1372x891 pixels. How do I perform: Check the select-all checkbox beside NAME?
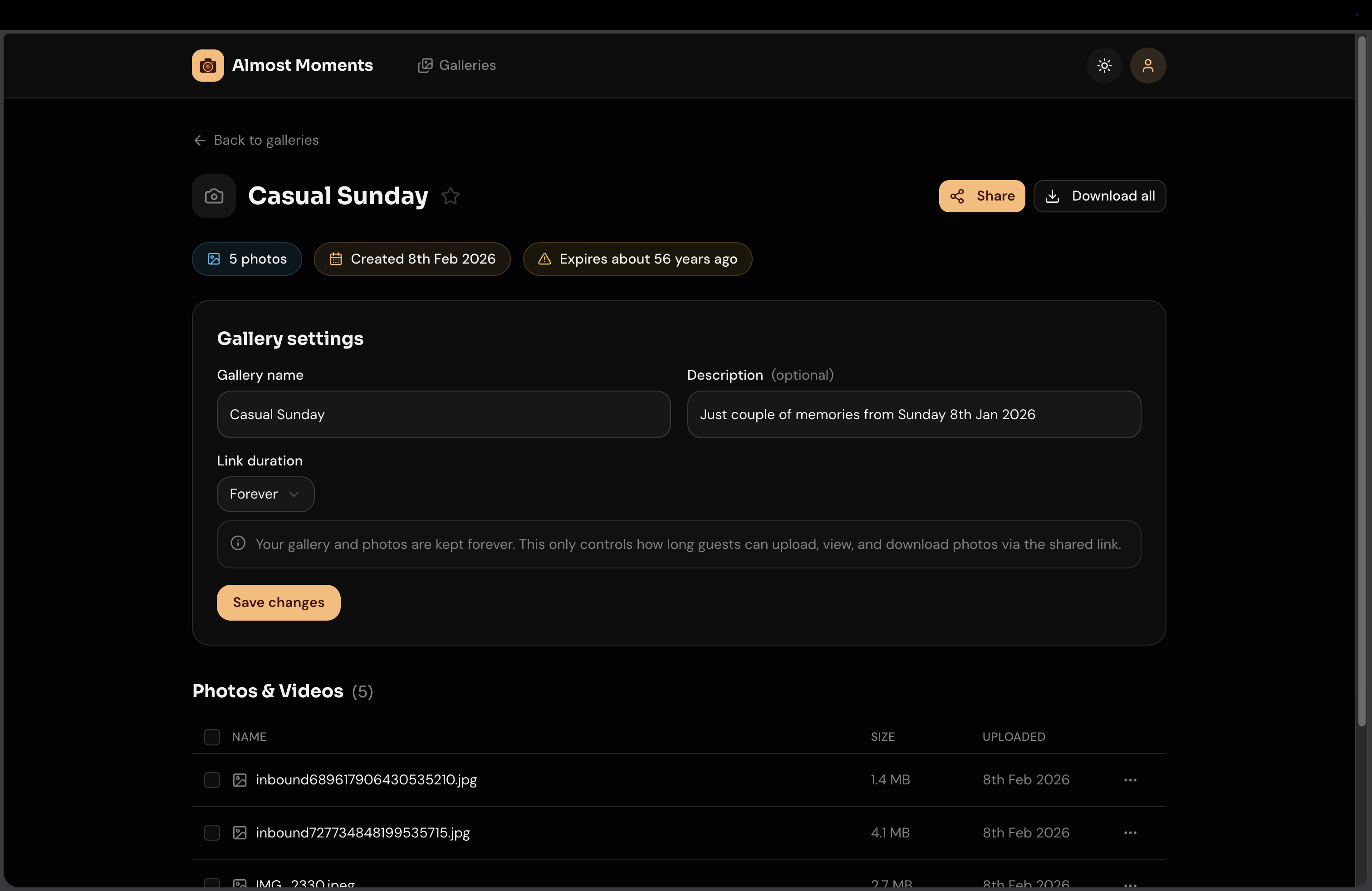tap(212, 737)
